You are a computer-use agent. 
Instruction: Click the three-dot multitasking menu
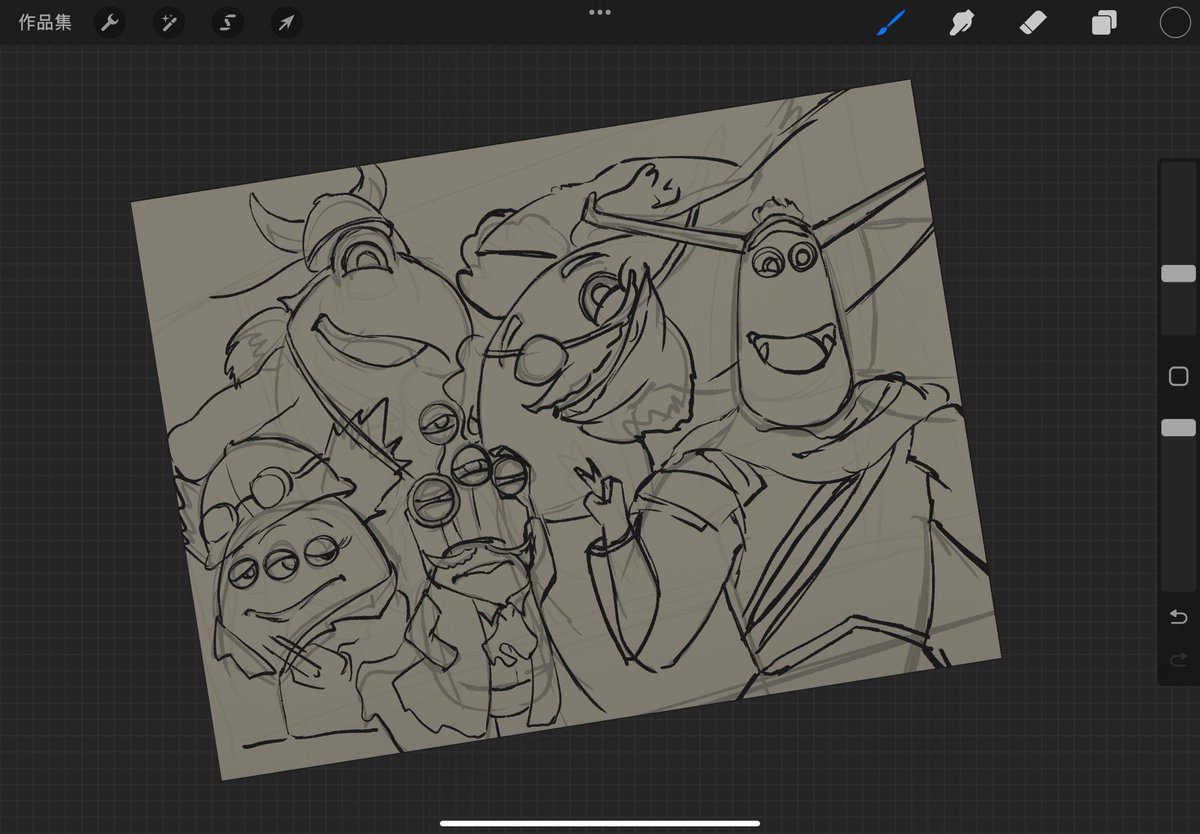tap(600, 12)
